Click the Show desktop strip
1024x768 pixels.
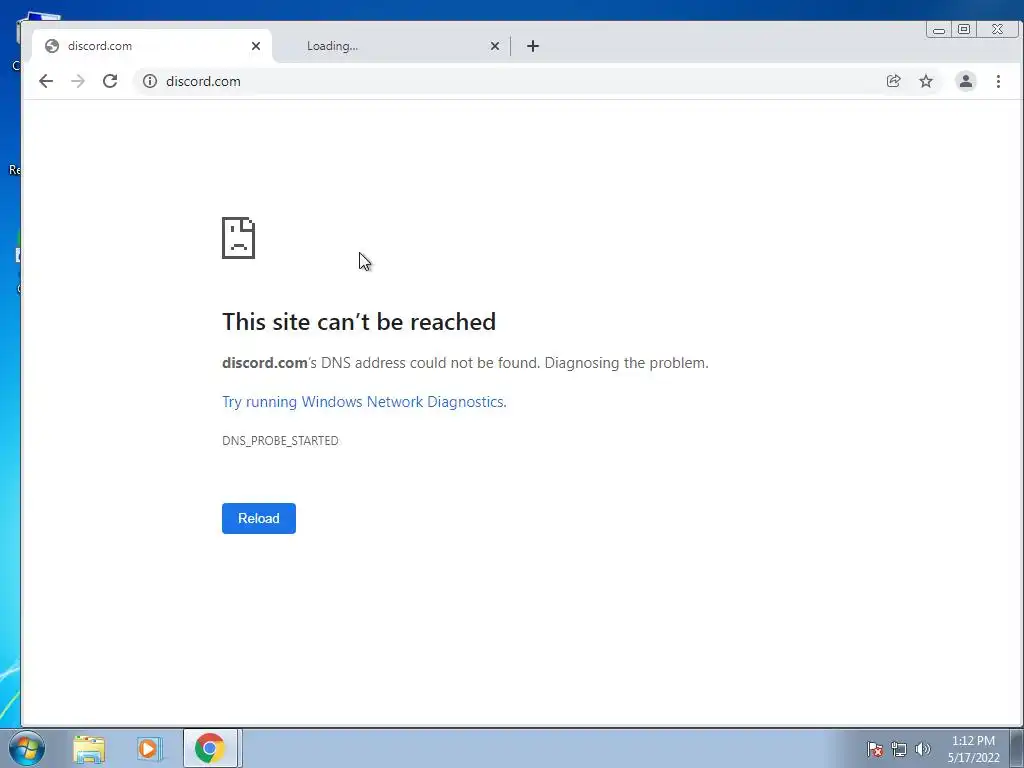pos(1017,748)
